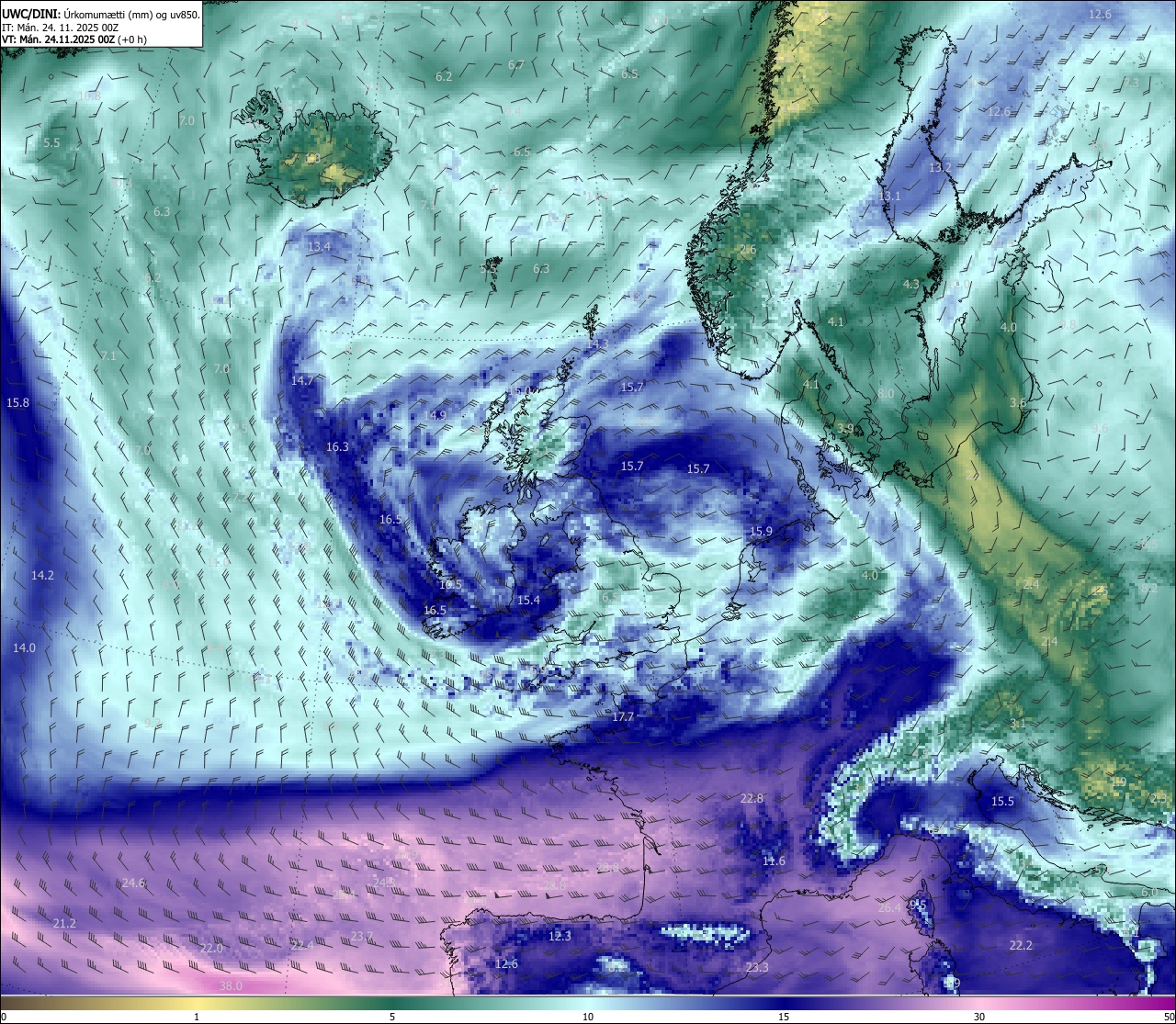Click the map value '5.5'

tap(51, 143)
